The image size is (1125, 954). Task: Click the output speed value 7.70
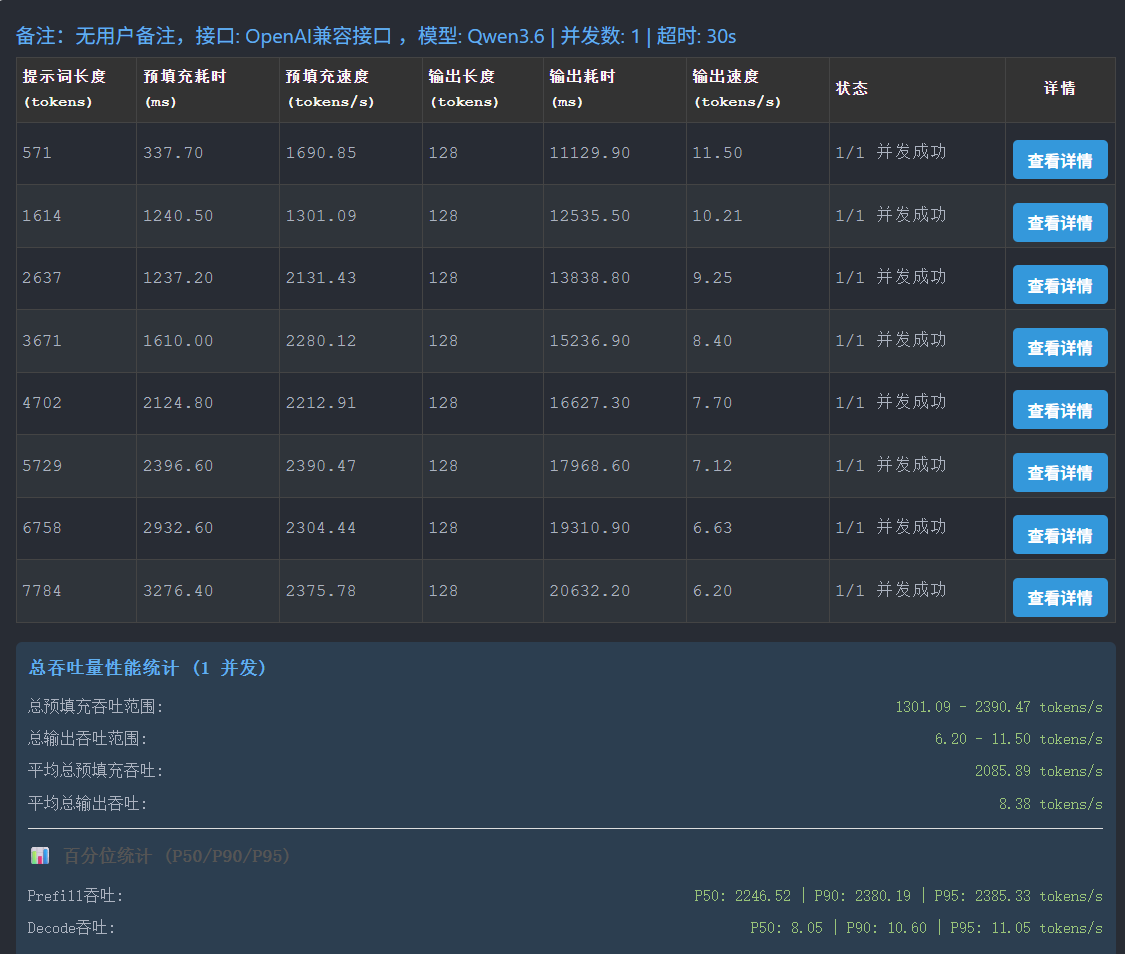[712, 402]
